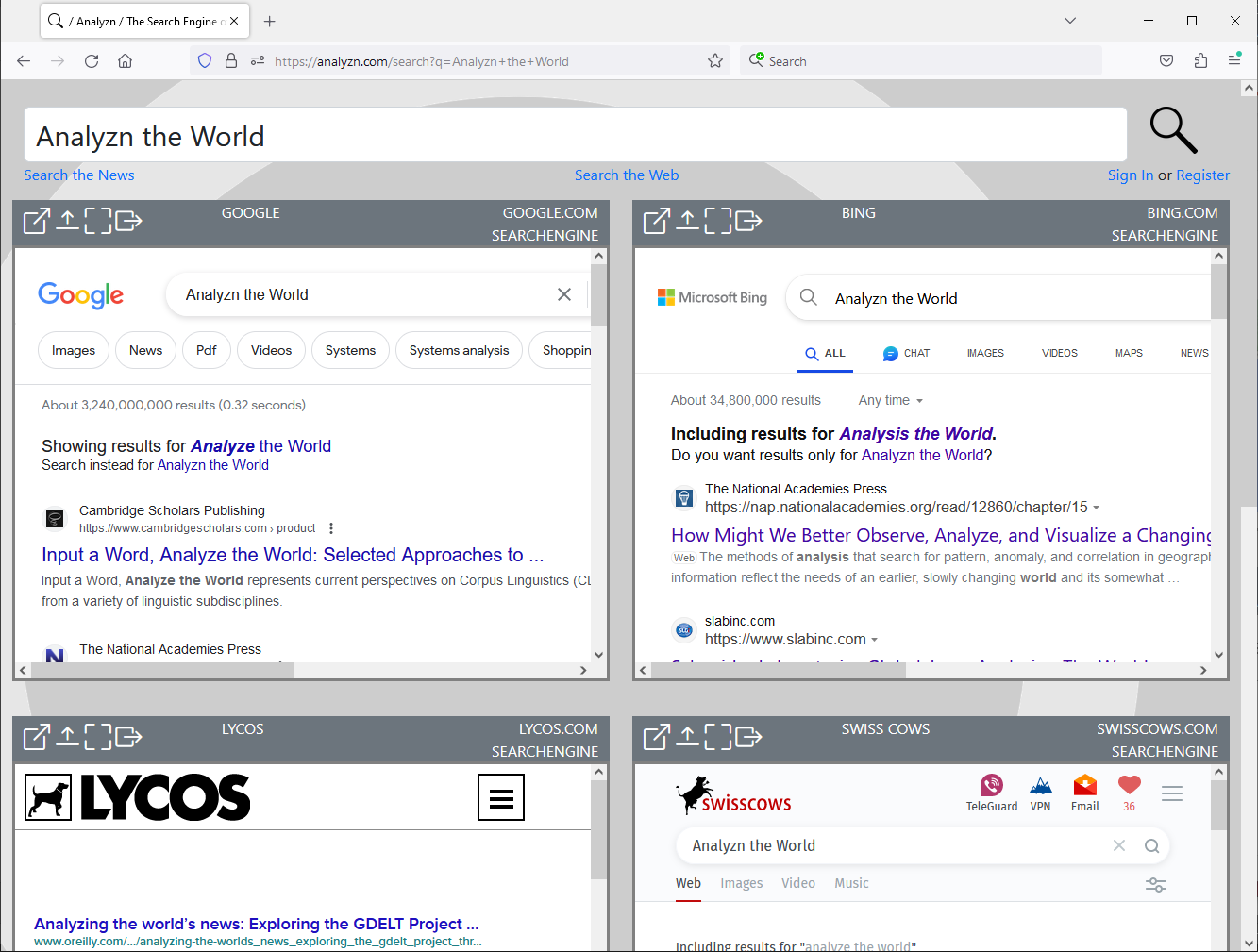Click the Search the Web link

627,175
